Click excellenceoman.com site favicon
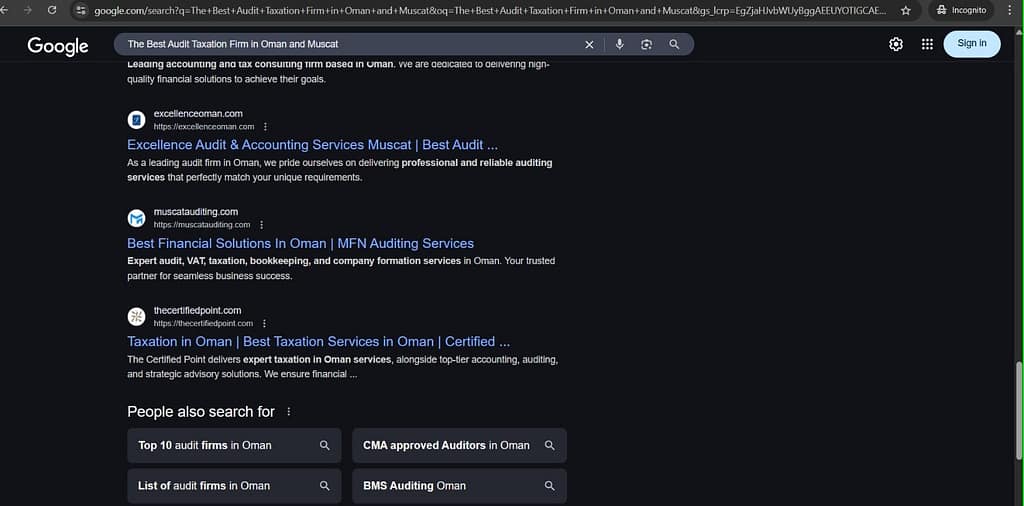The width and height of the screenshot is (1024, 506). 136,119
